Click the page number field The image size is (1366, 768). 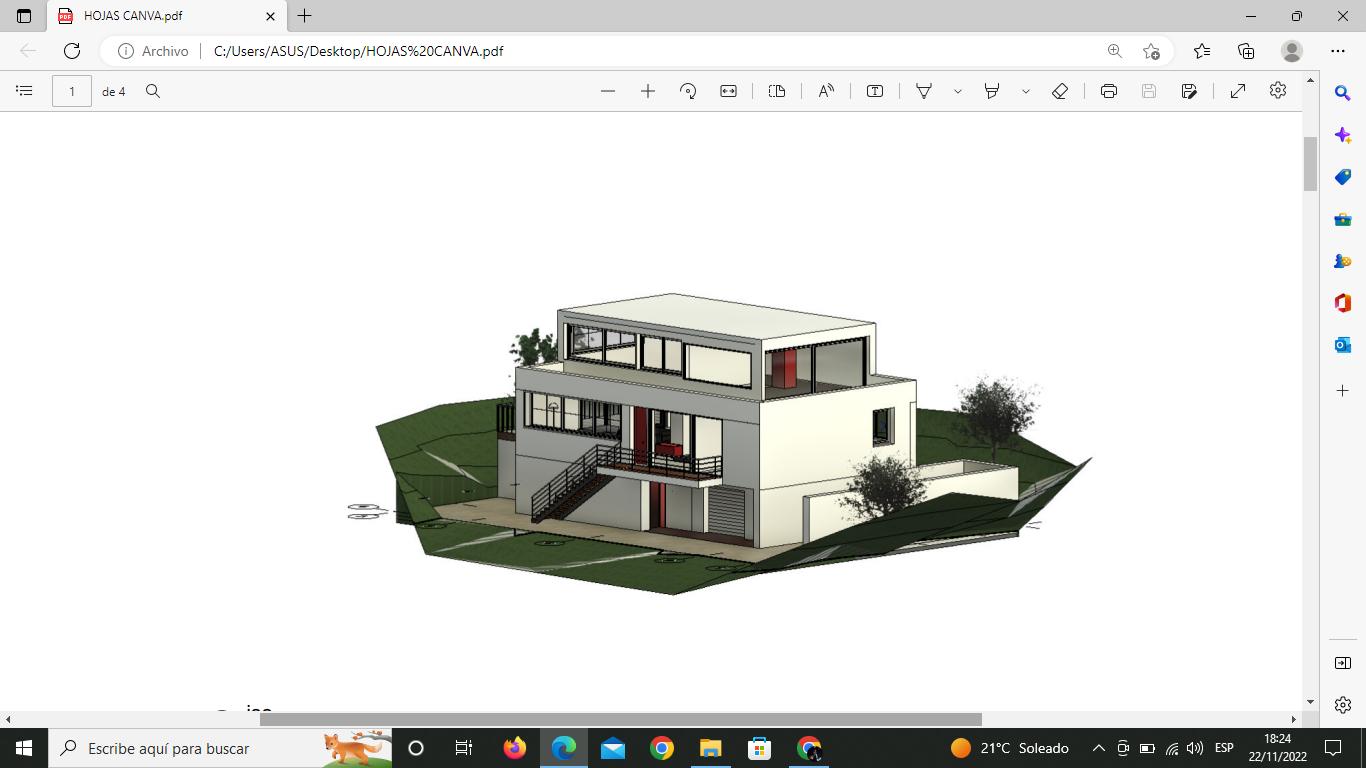(x=72, y=91)
